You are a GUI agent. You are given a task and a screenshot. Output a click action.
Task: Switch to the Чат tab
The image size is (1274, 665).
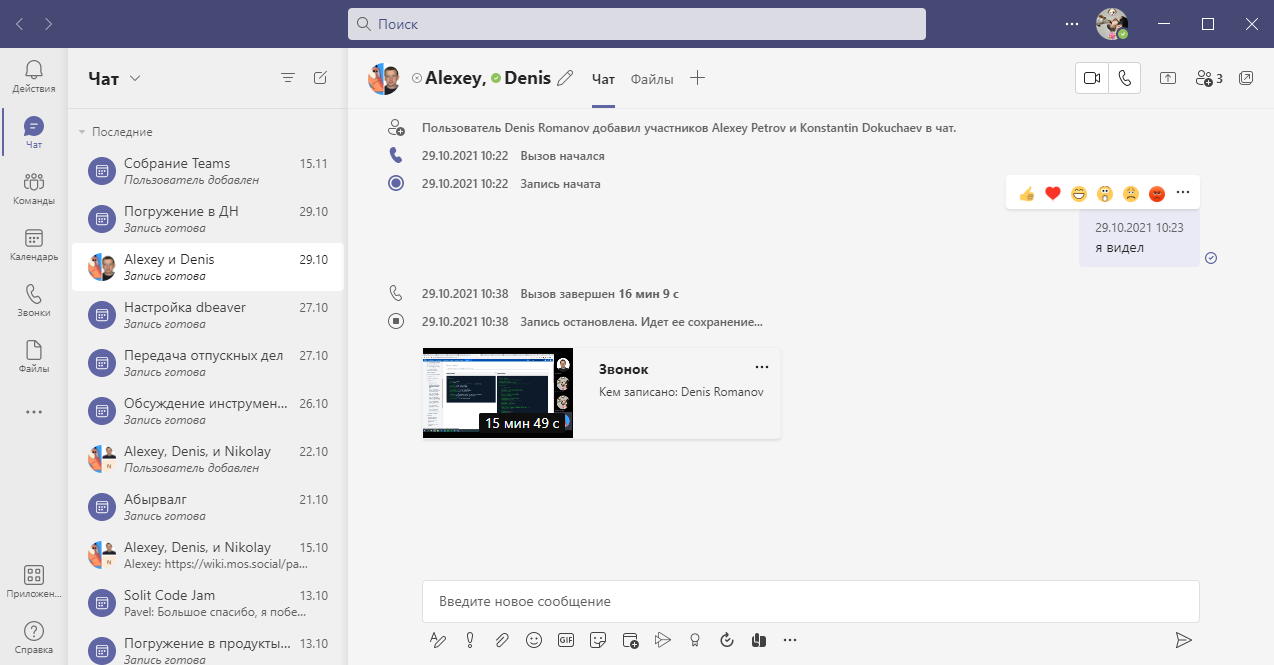point(603,79)
